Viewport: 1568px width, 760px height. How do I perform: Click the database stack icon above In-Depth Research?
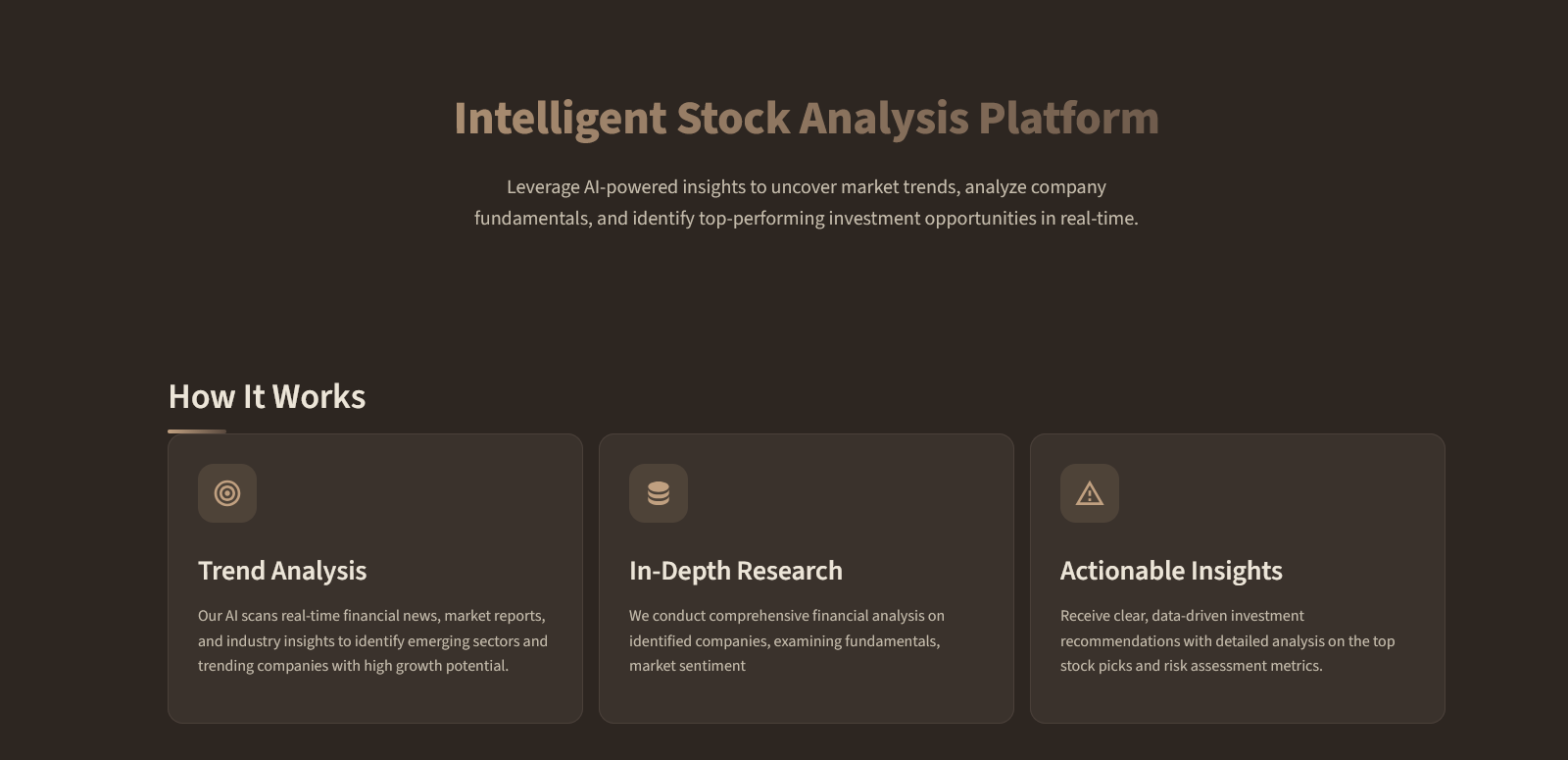[659, 493]
